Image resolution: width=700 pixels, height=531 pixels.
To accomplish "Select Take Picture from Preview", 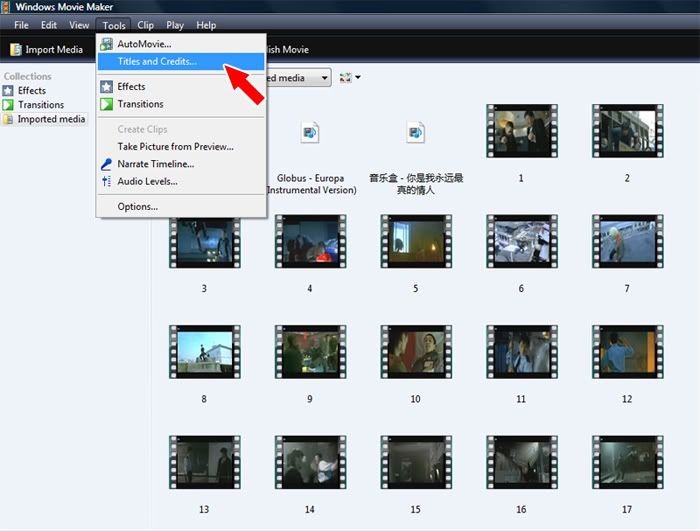I will tap(175, 147).
